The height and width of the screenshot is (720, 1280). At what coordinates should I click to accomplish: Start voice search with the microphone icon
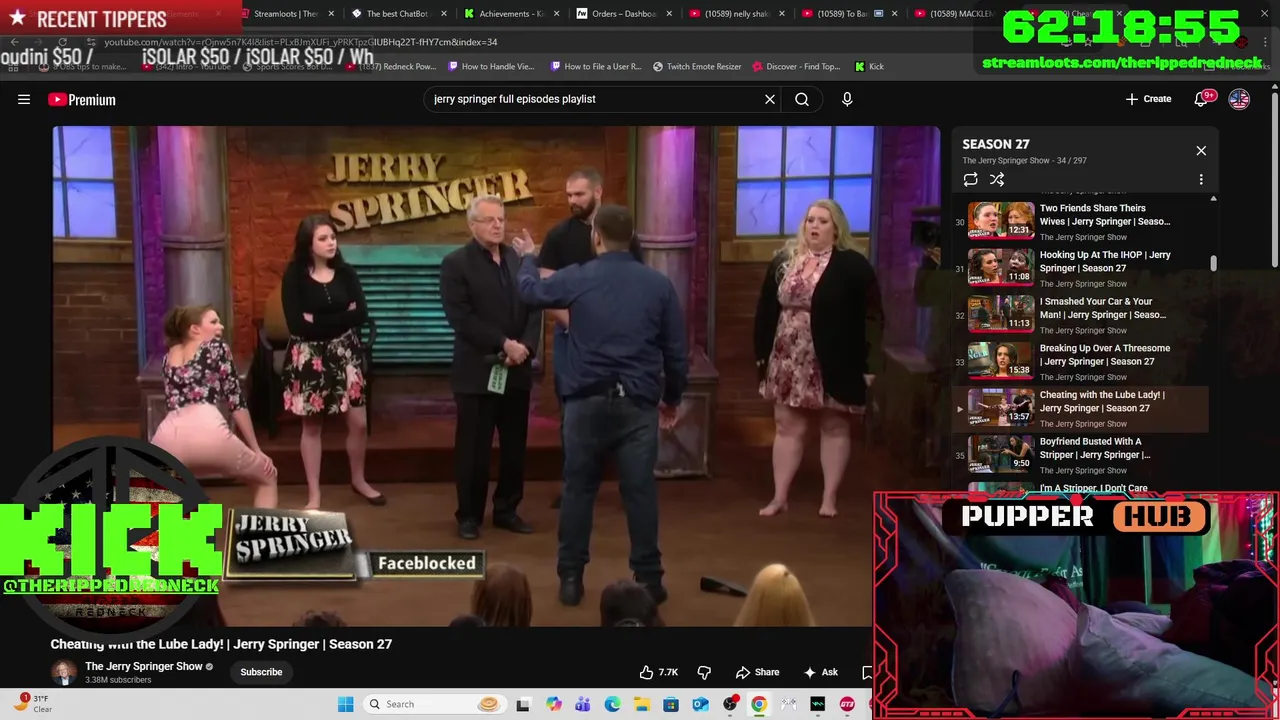[847, 99]
